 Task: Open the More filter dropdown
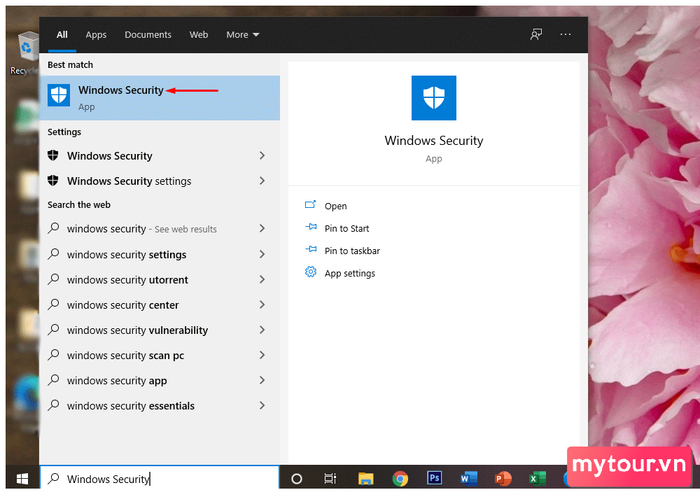pos(242,34)
